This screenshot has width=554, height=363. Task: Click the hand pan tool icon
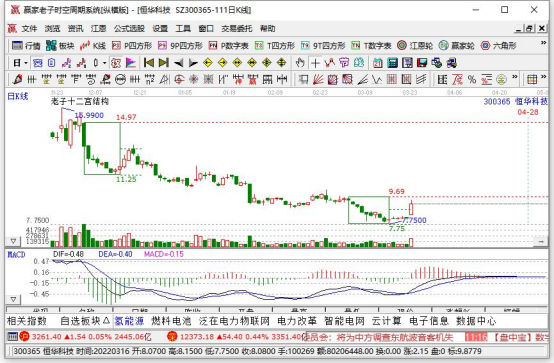pos(300,63)
